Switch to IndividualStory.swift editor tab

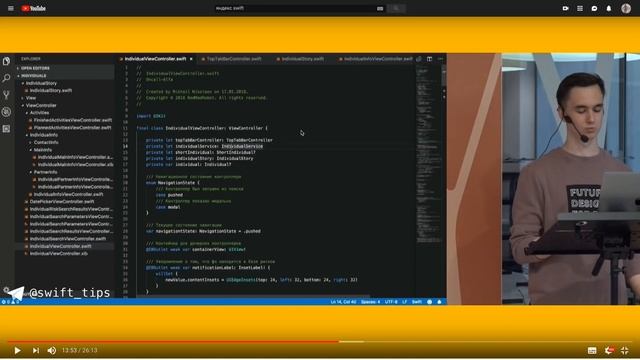click(302, 59)
